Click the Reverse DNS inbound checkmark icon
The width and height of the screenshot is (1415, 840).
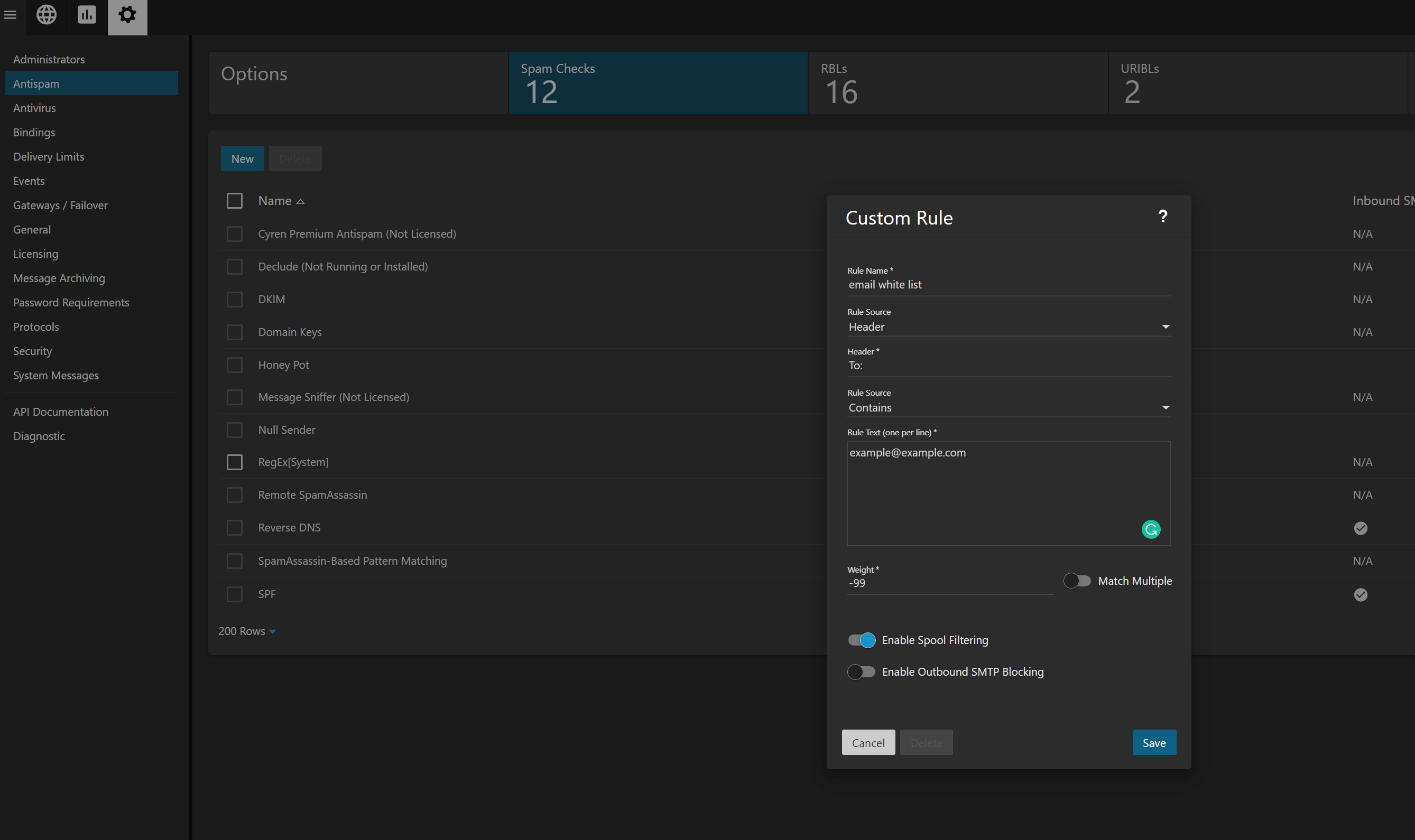click(x=1360, y=528)
